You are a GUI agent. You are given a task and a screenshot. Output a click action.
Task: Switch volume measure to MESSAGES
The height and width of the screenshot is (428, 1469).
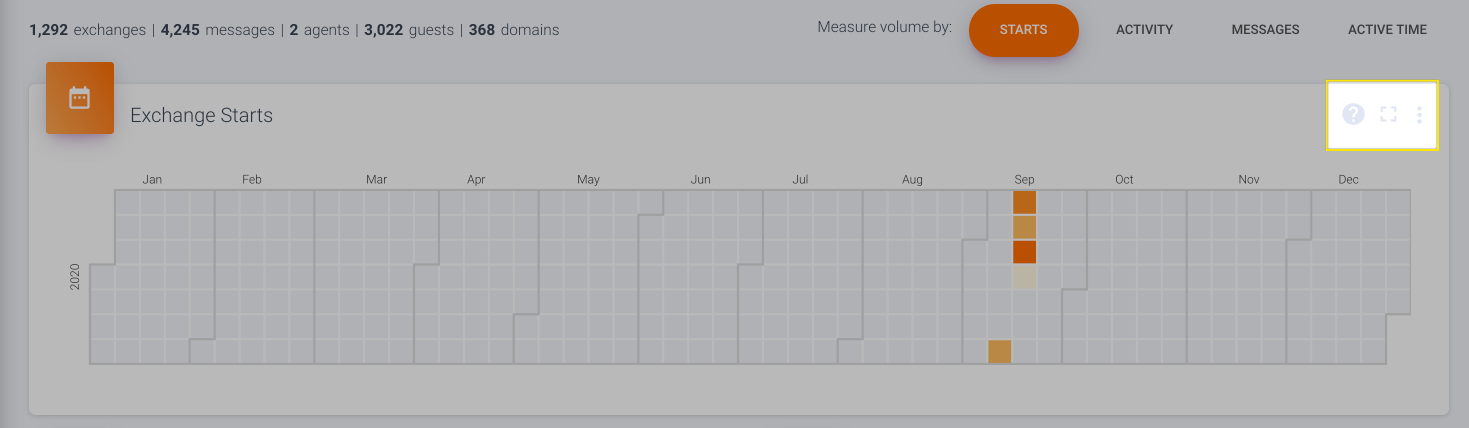click(x=1265, y=30)
